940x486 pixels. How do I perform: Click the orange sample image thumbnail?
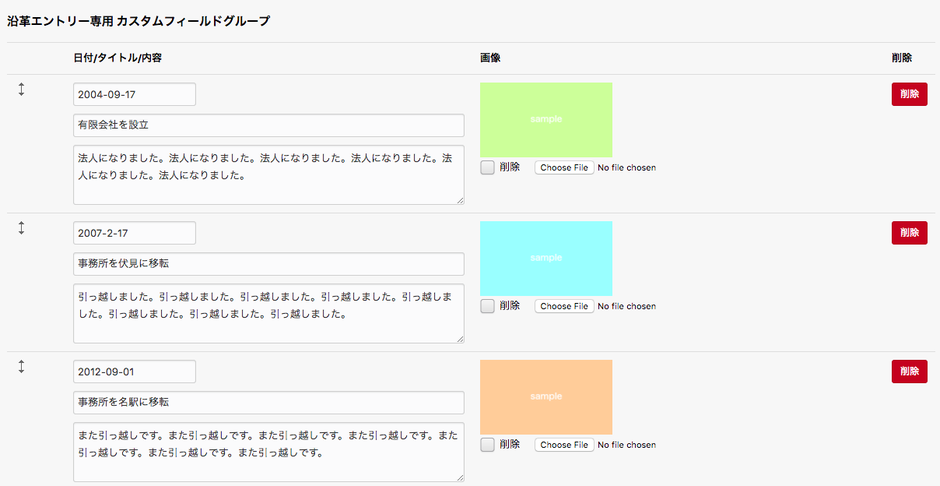click(546, 396)
